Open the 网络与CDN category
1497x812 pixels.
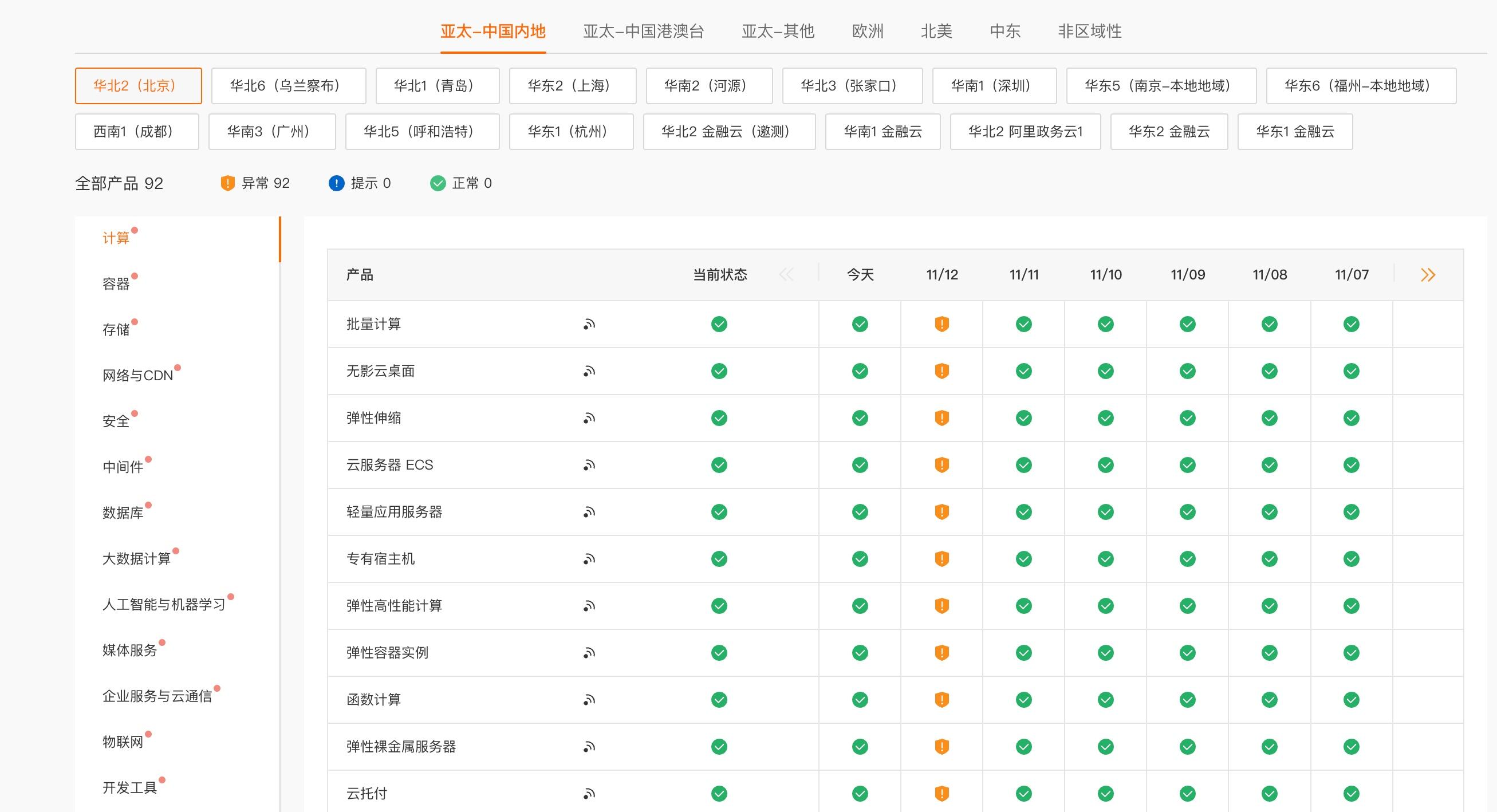137,376
